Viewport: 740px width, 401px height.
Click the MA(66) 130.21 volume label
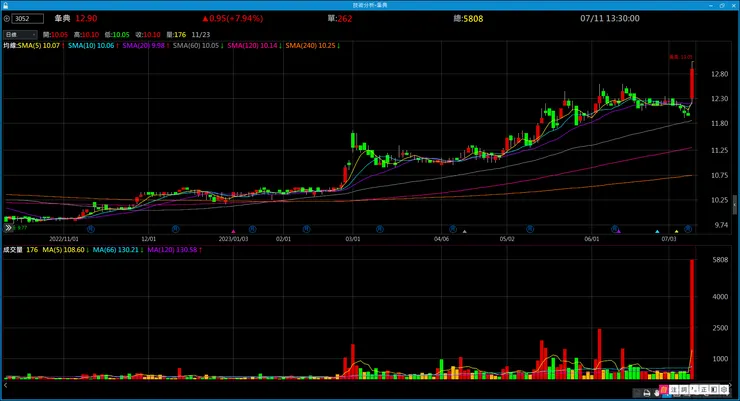(x=116, y=250)
